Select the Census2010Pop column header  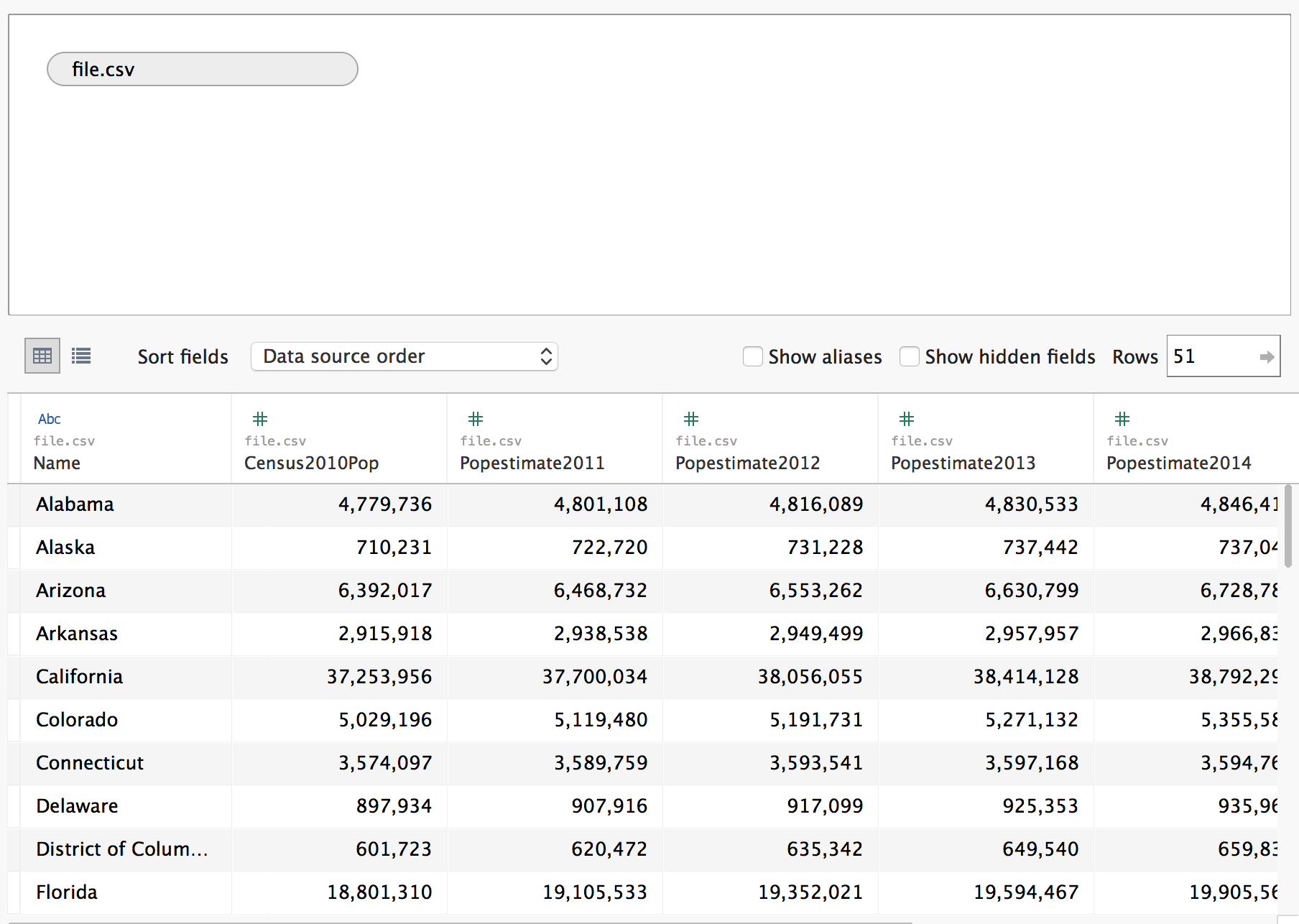pos(311,463)
